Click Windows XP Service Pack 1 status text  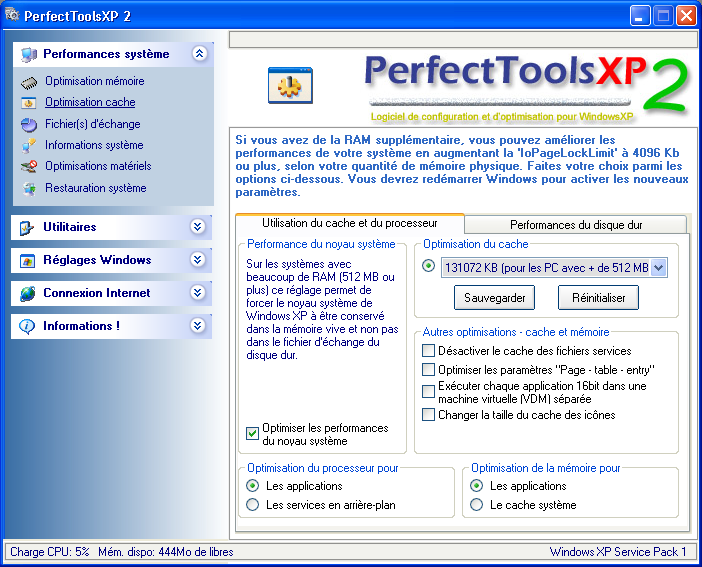tap(618, 552)
